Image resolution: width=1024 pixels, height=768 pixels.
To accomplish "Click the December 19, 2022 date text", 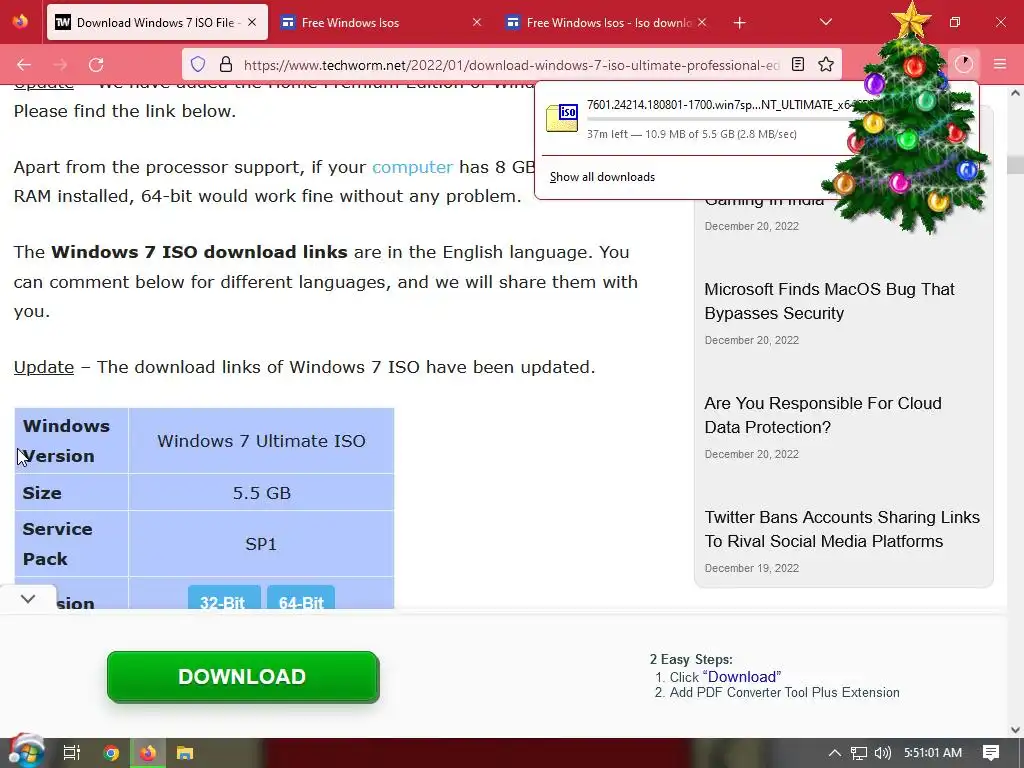I will (x=752, y=568).
